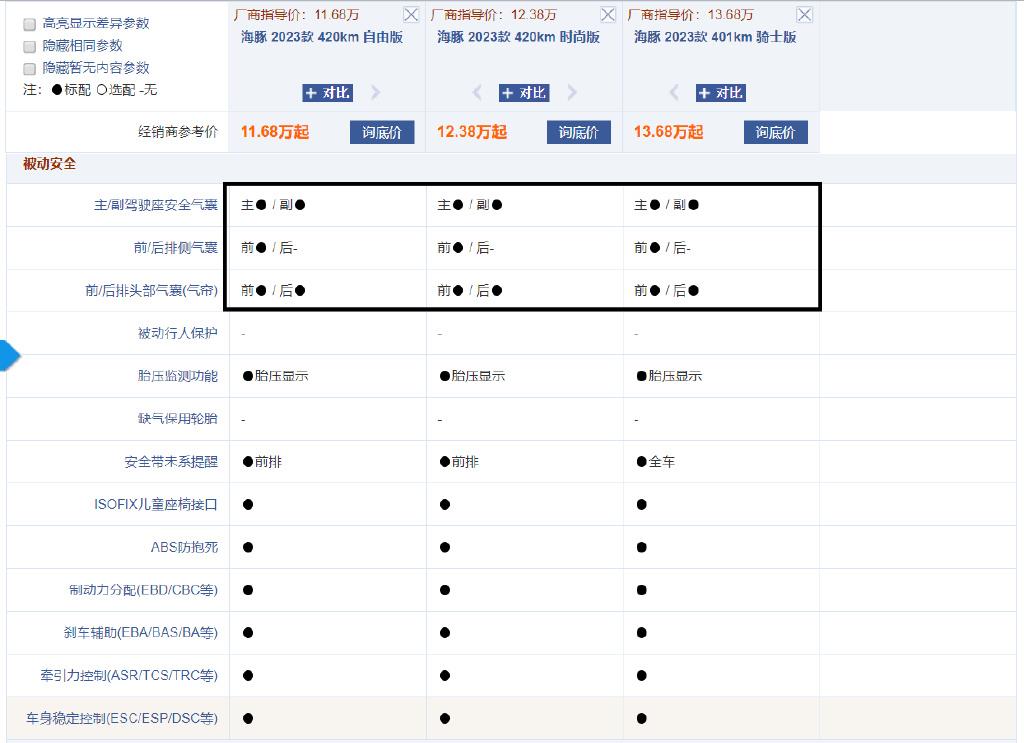Select the 被动安全 section header
This screenshot has width=1024, height=743.
pyautogui.click(x=50, y=164)
